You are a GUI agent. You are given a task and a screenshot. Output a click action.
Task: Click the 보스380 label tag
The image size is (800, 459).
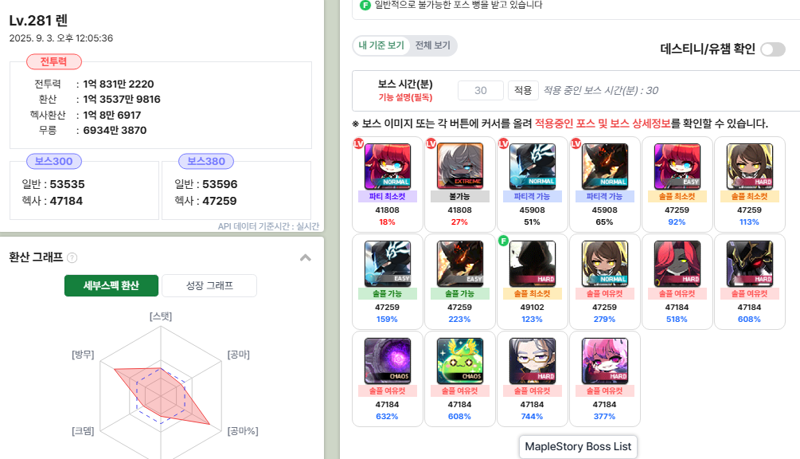pos(206,161)
